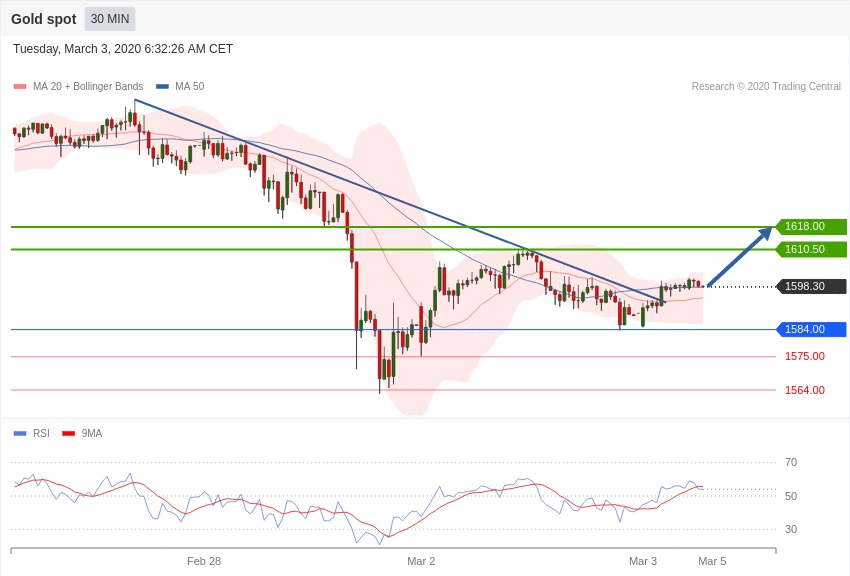The width and height of the screenshot is (850, 576).
Task: Select the 1610.50 resistance price tag
Action: coord(811,249)
